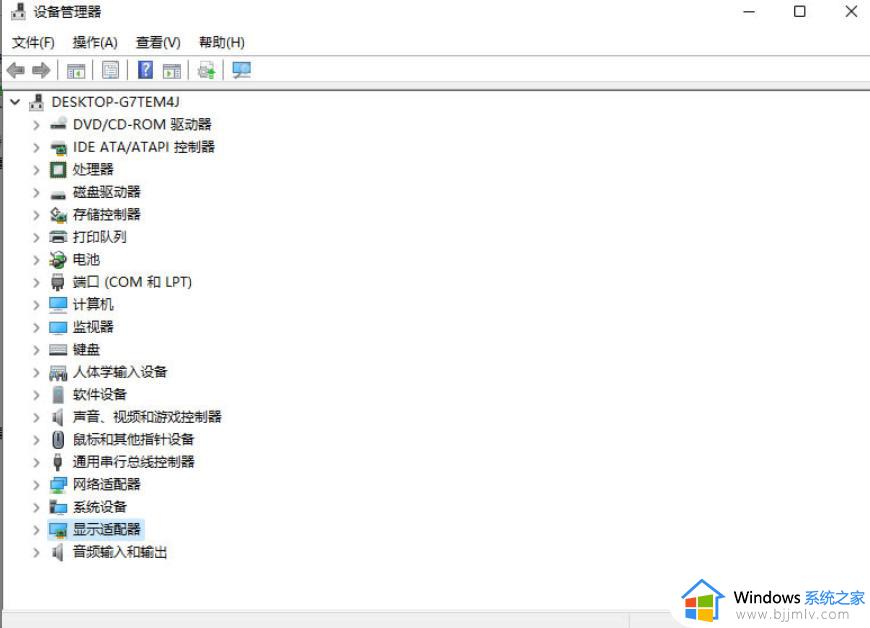
Task: Click the 键盘 keyboard icon
Action: (x=58, y=350)
